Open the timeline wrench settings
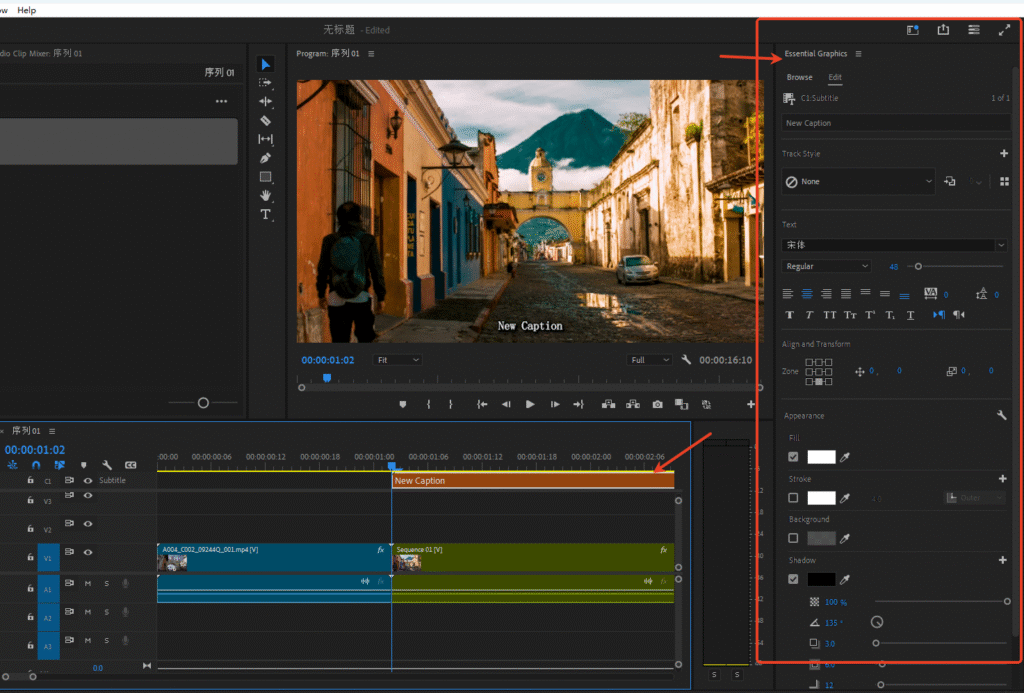The height and width of the screenshot is (693, 1024). pos(108,465)
